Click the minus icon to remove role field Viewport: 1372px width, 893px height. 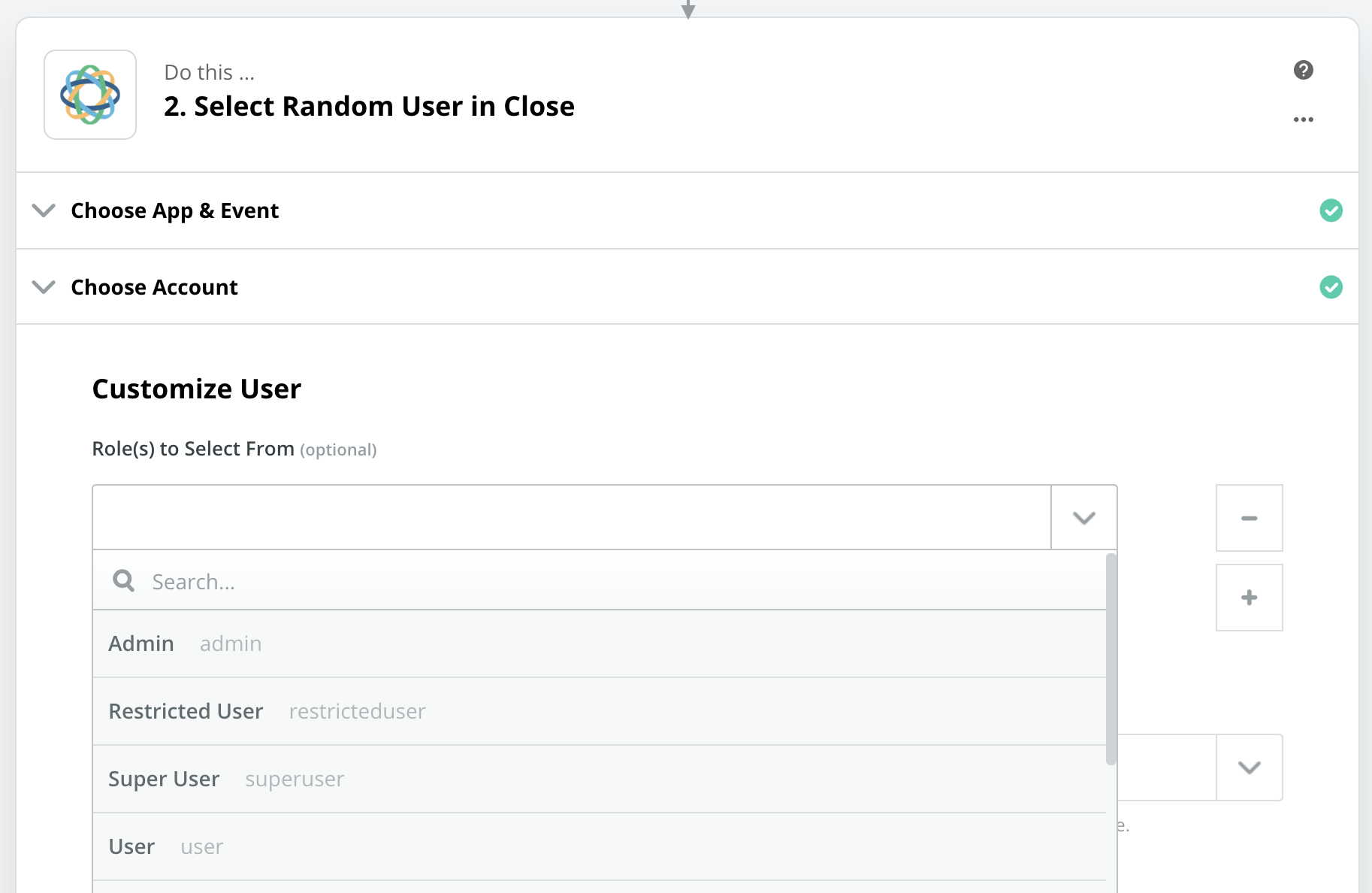[x=1250, y=517]
